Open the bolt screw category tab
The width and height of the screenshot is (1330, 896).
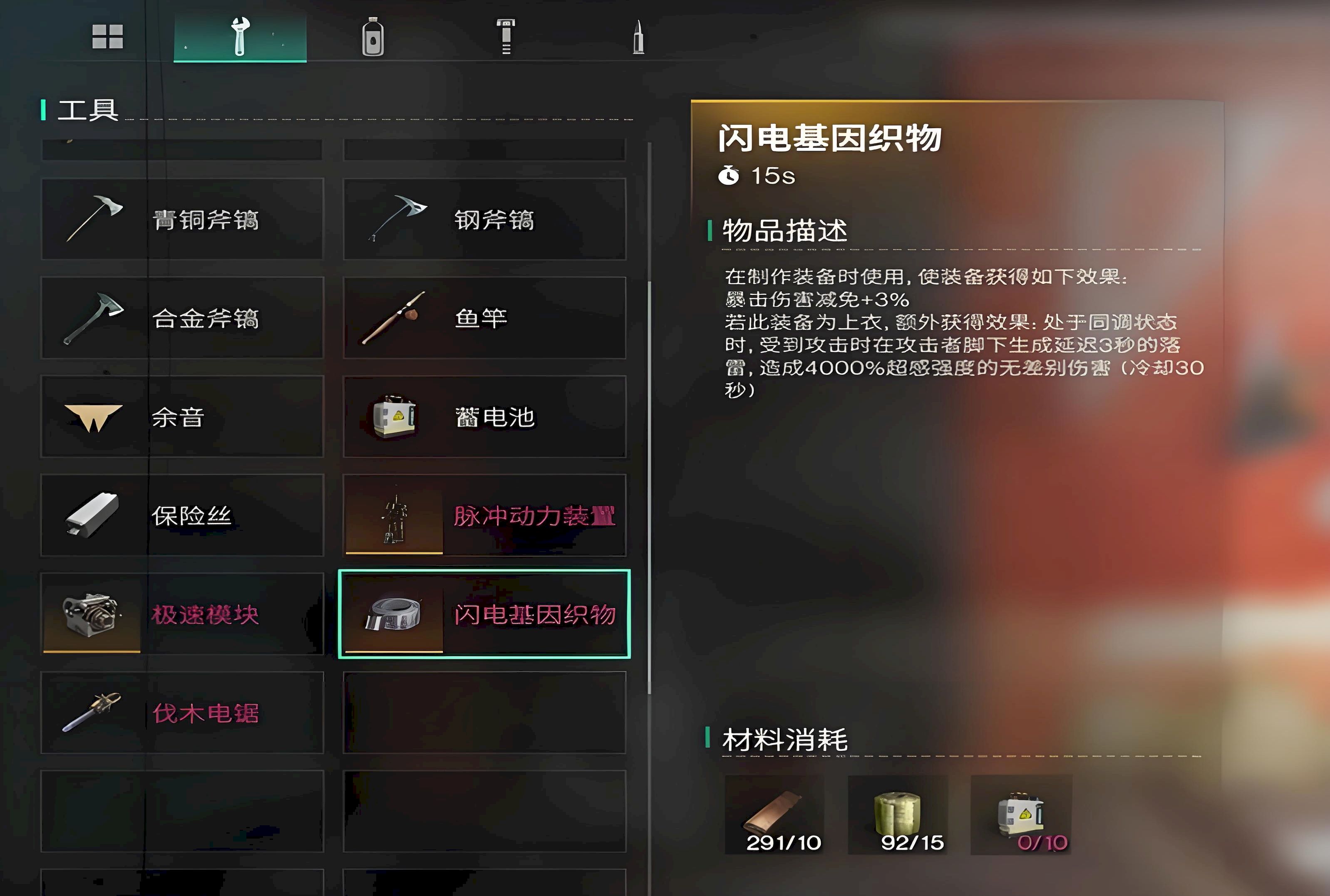coord(506,36)
